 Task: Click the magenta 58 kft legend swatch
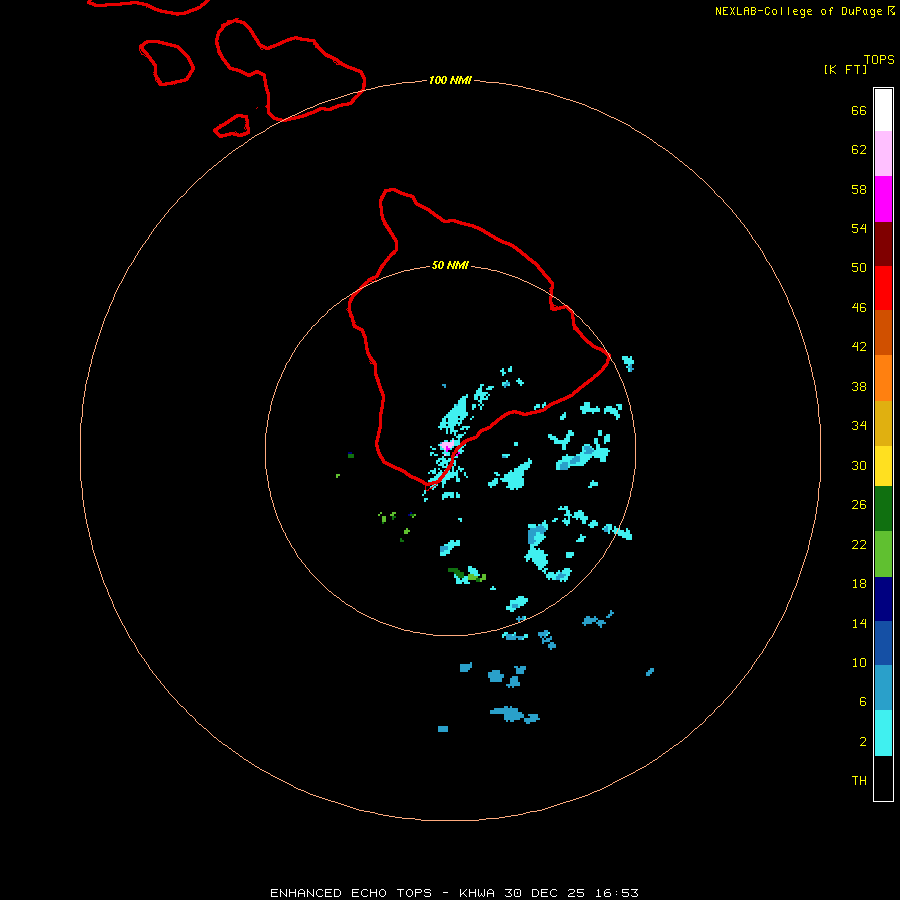coord(883,199)
